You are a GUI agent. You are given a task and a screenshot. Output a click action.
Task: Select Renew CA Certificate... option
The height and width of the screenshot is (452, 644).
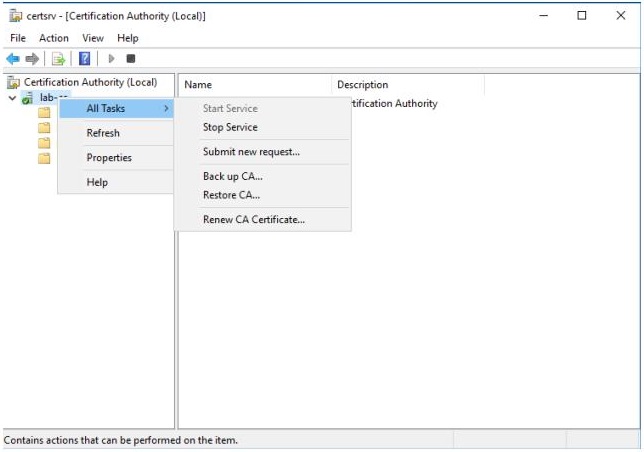coord(263,220)
